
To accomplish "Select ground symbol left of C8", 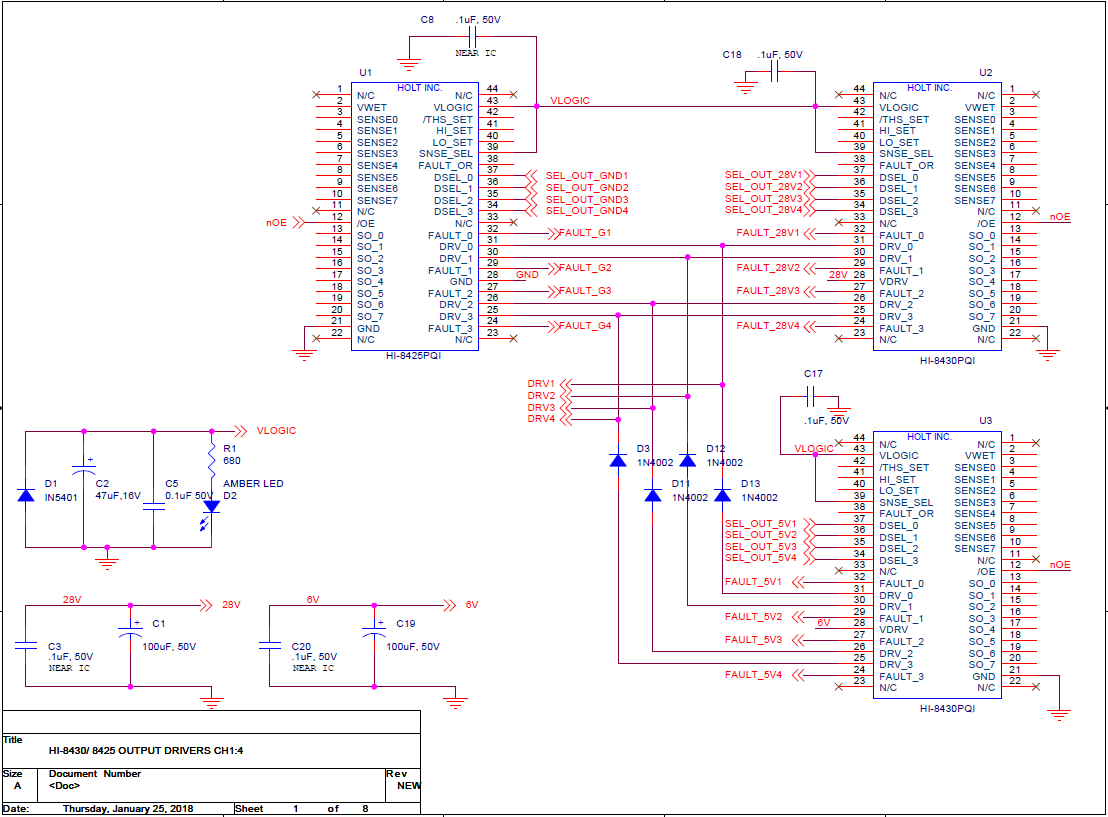I will click(x=409, y=64).
